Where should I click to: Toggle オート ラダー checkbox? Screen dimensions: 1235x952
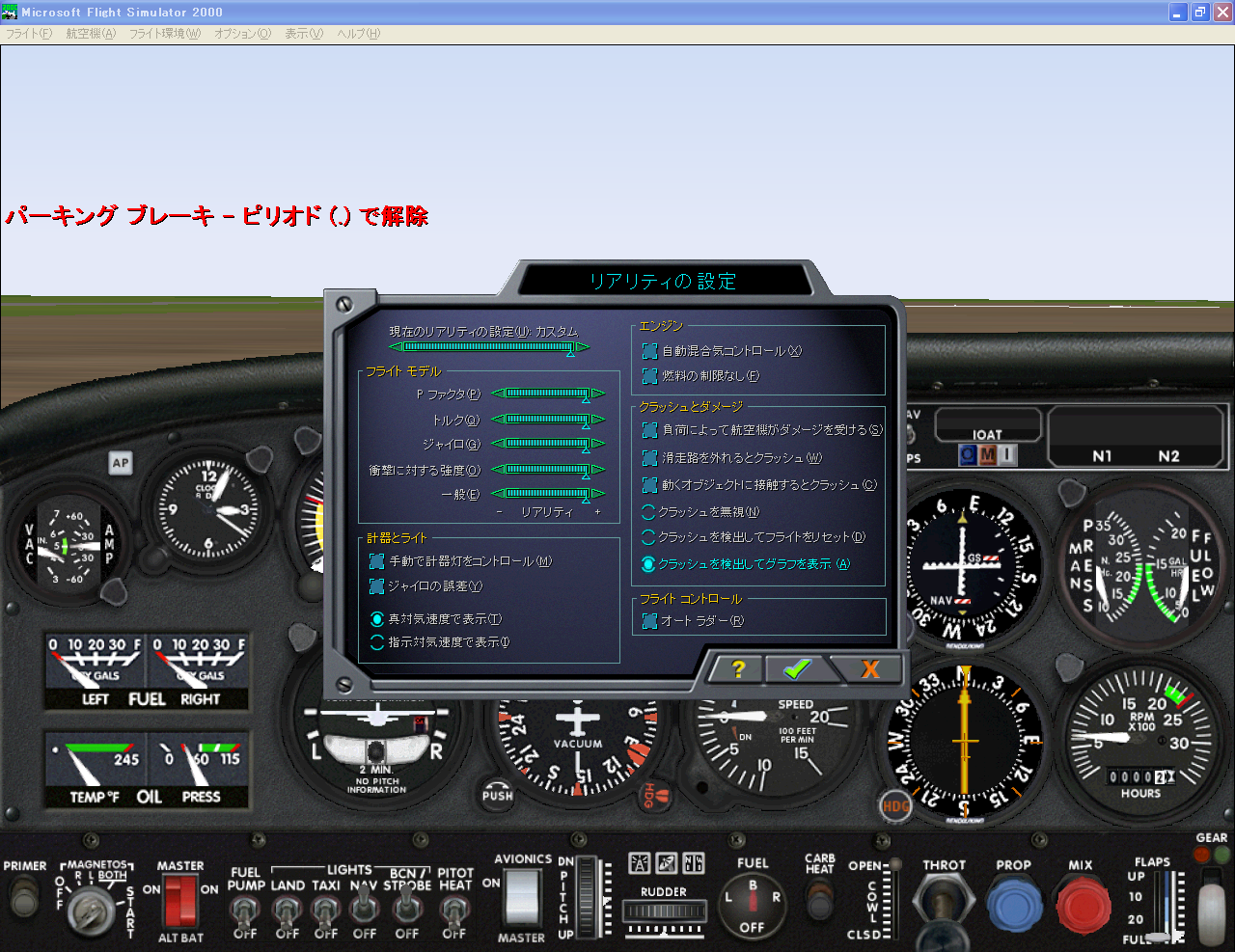tap(649, 621)
